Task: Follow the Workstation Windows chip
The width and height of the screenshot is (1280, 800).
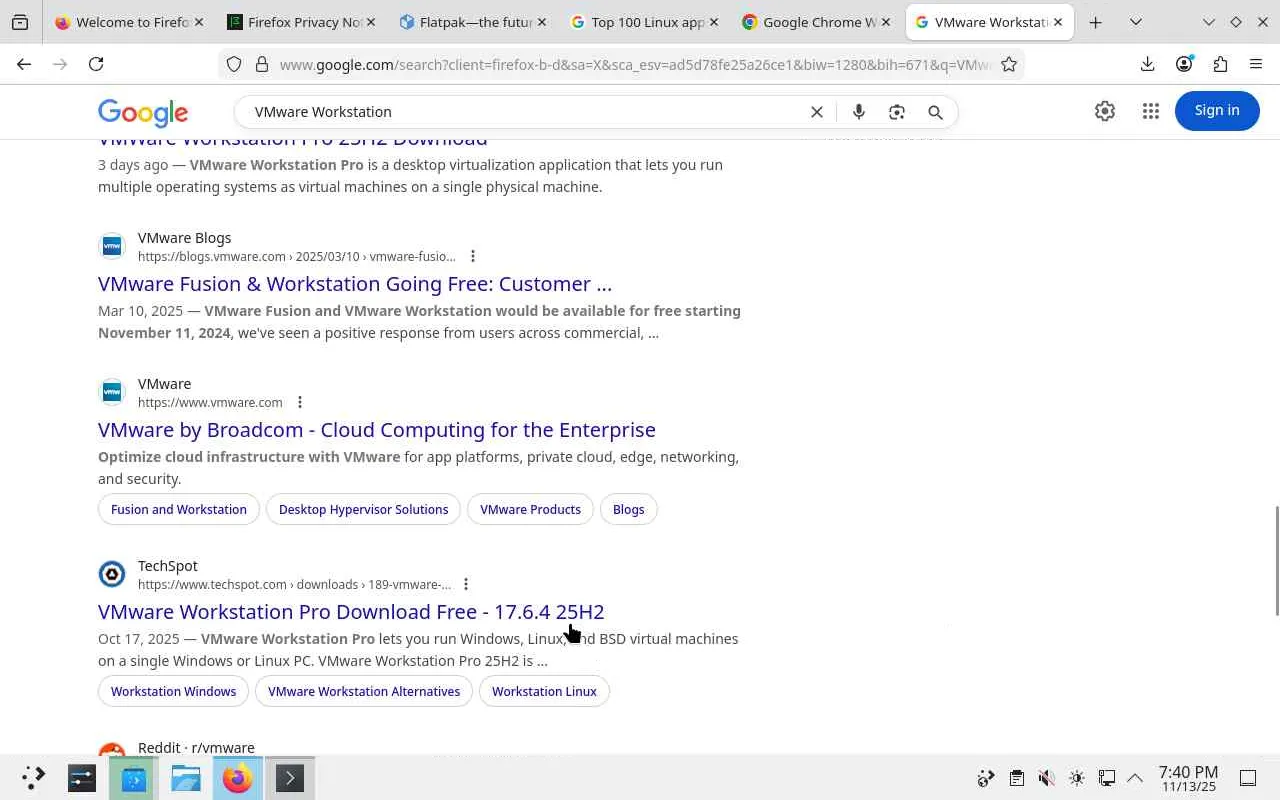Action: [174, 691]
